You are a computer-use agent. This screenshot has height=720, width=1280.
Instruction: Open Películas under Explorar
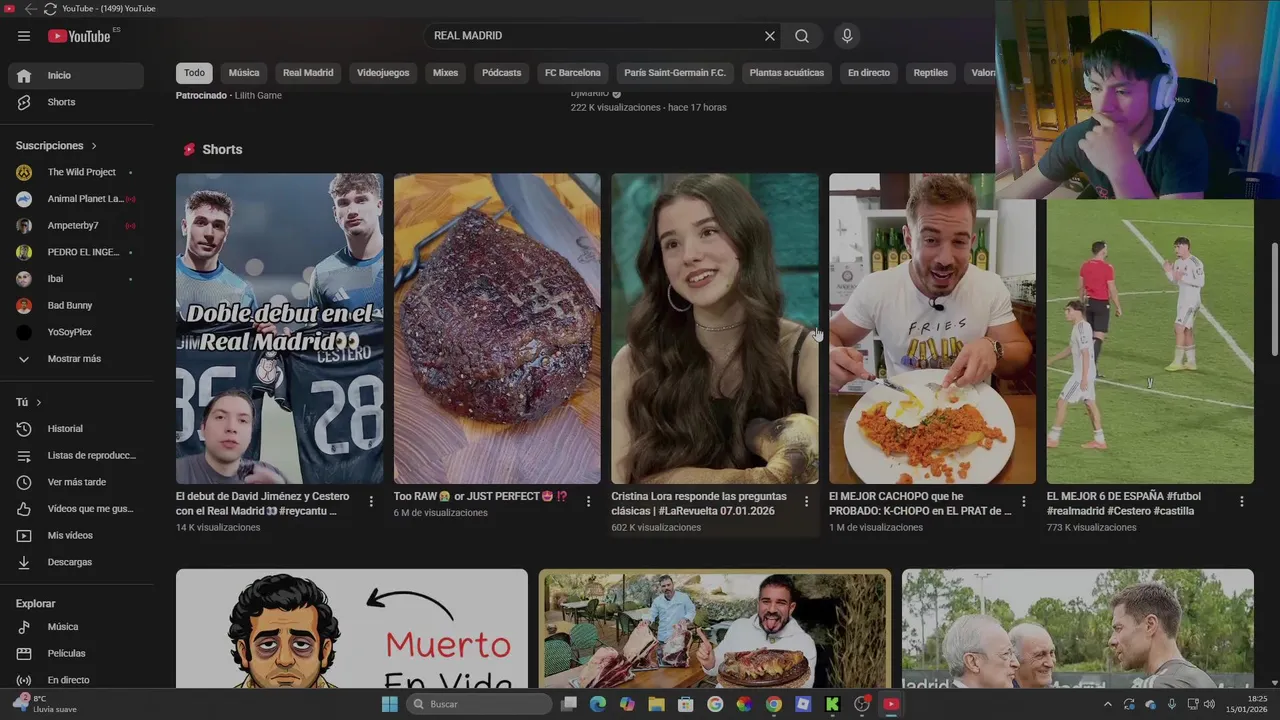tap(76, 653)
